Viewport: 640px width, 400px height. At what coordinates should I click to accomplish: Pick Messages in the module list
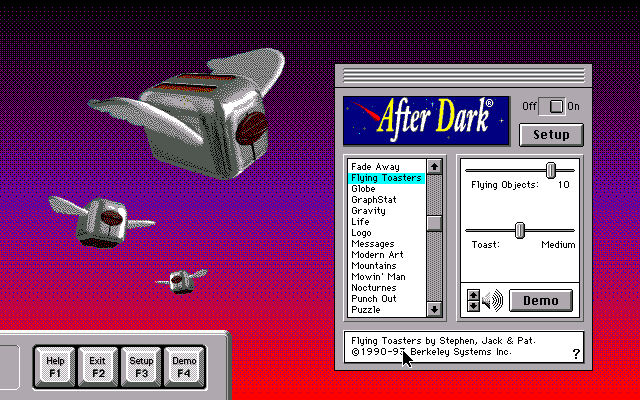point(386,244)
